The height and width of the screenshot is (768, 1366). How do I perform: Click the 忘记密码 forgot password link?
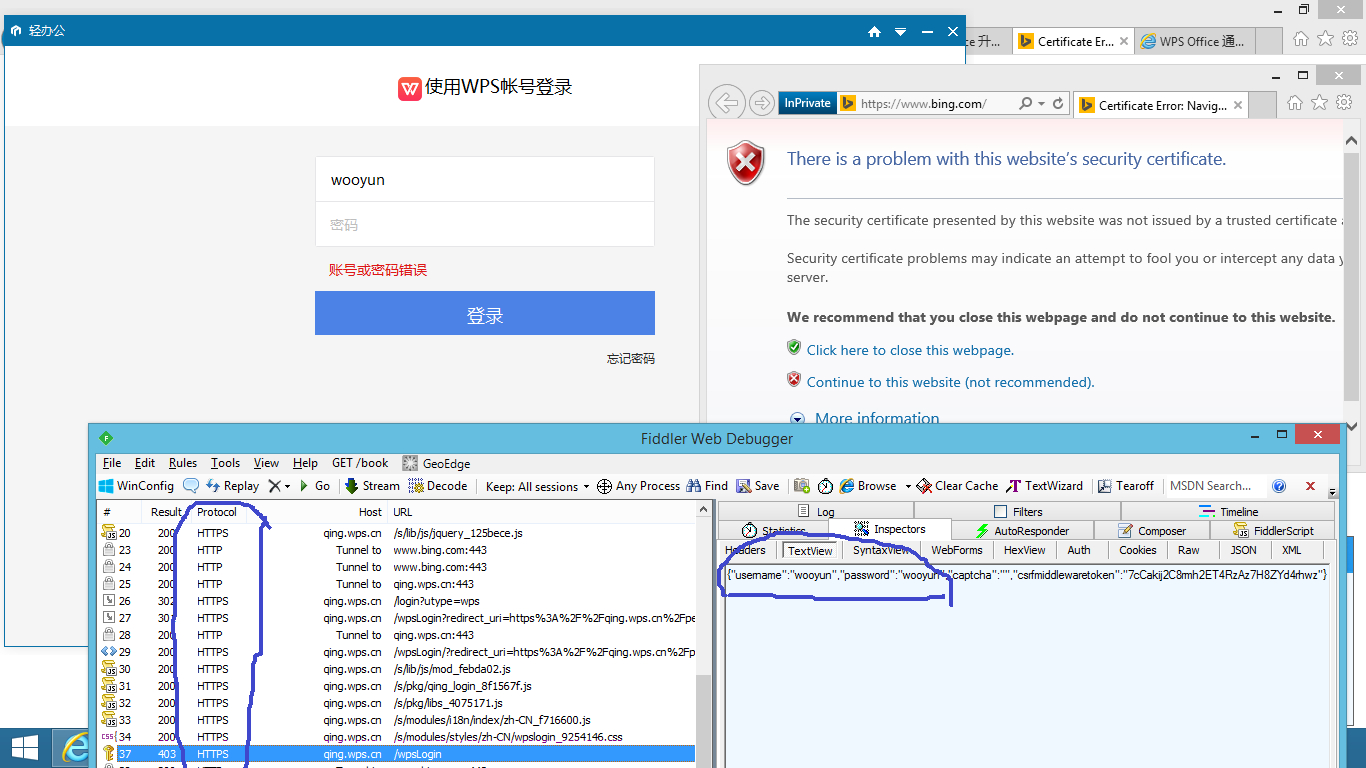(x=630, y=358)
